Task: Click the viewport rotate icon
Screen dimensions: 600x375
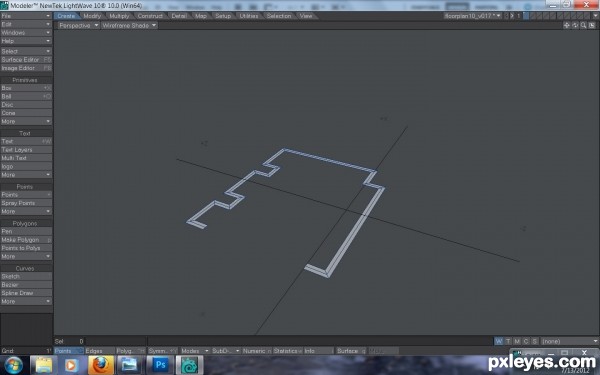Action: tap(575, 25)
